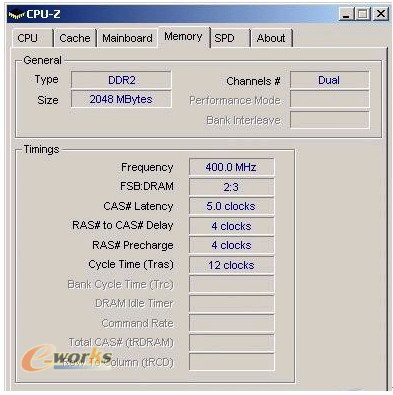This screenshot has height=395, width=393.
Task: Close the CPU-Z window
Action: 380,14
